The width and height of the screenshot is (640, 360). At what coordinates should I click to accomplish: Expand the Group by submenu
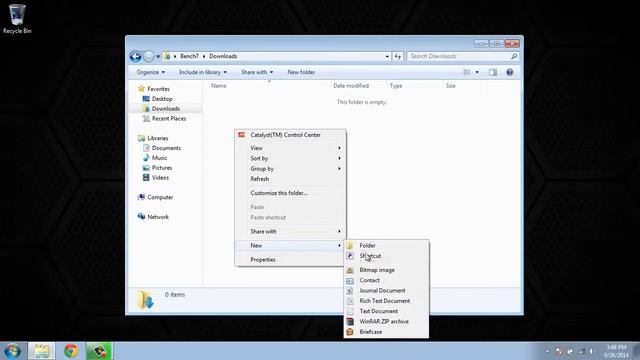click(290, 169)
